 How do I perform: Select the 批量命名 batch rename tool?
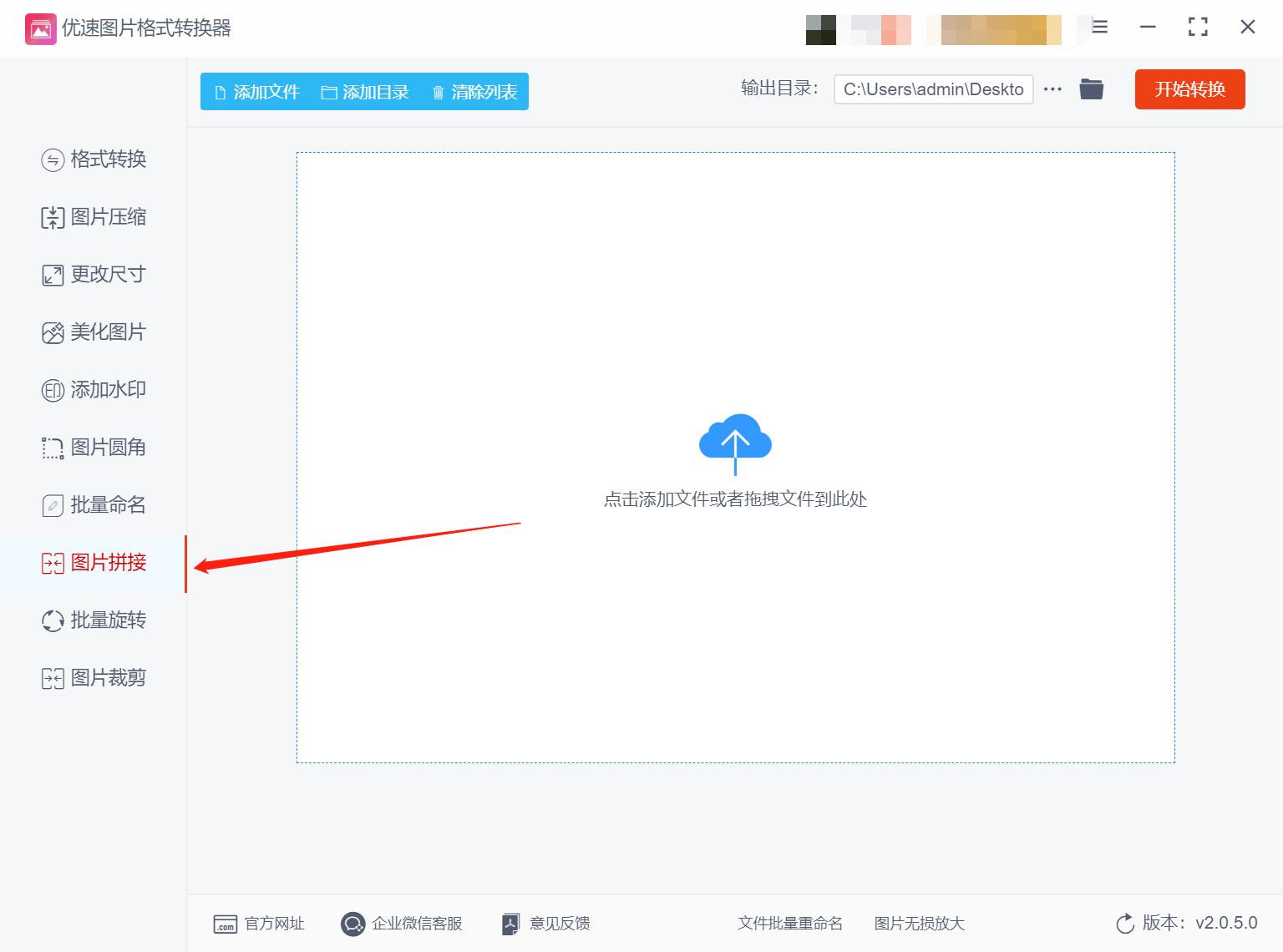click(x=94, y=504)
